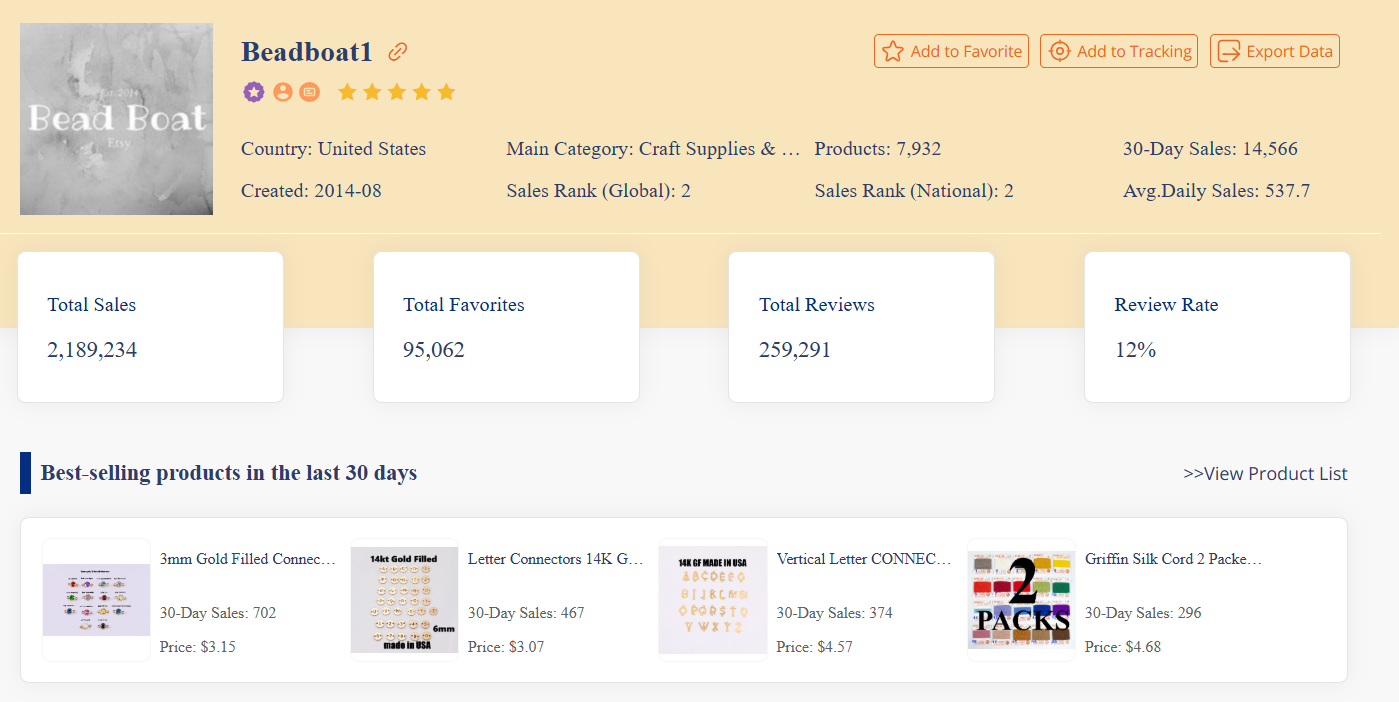Click the purple star badge icon
The height and width of the screenshot is (702, 1399).
tap(254, 91)
